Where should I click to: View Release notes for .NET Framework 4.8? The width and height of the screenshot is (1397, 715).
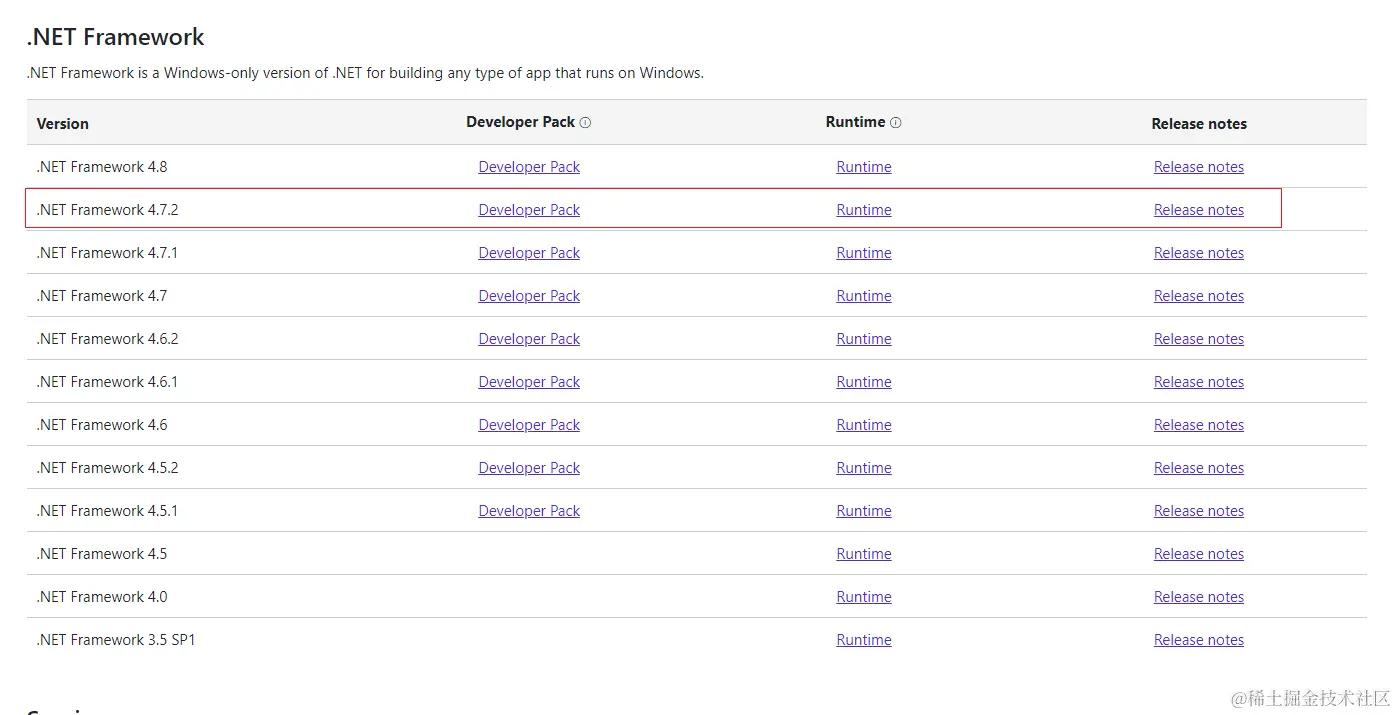point(1199,167)
